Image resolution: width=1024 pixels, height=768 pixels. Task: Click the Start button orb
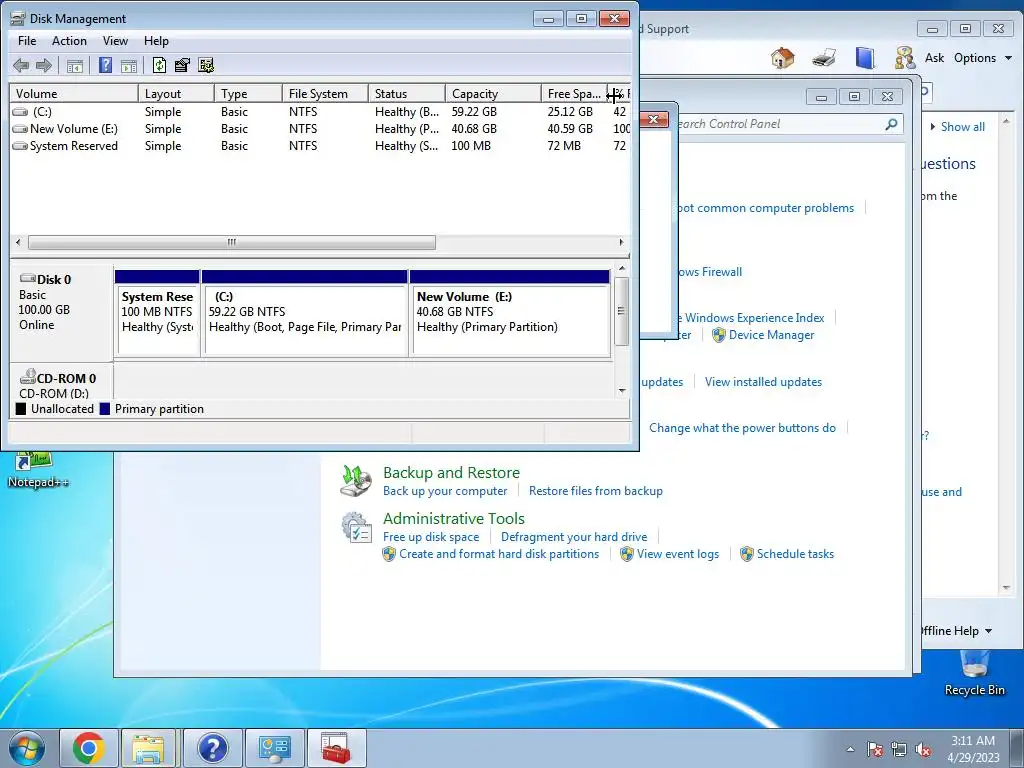pos(27,748)
